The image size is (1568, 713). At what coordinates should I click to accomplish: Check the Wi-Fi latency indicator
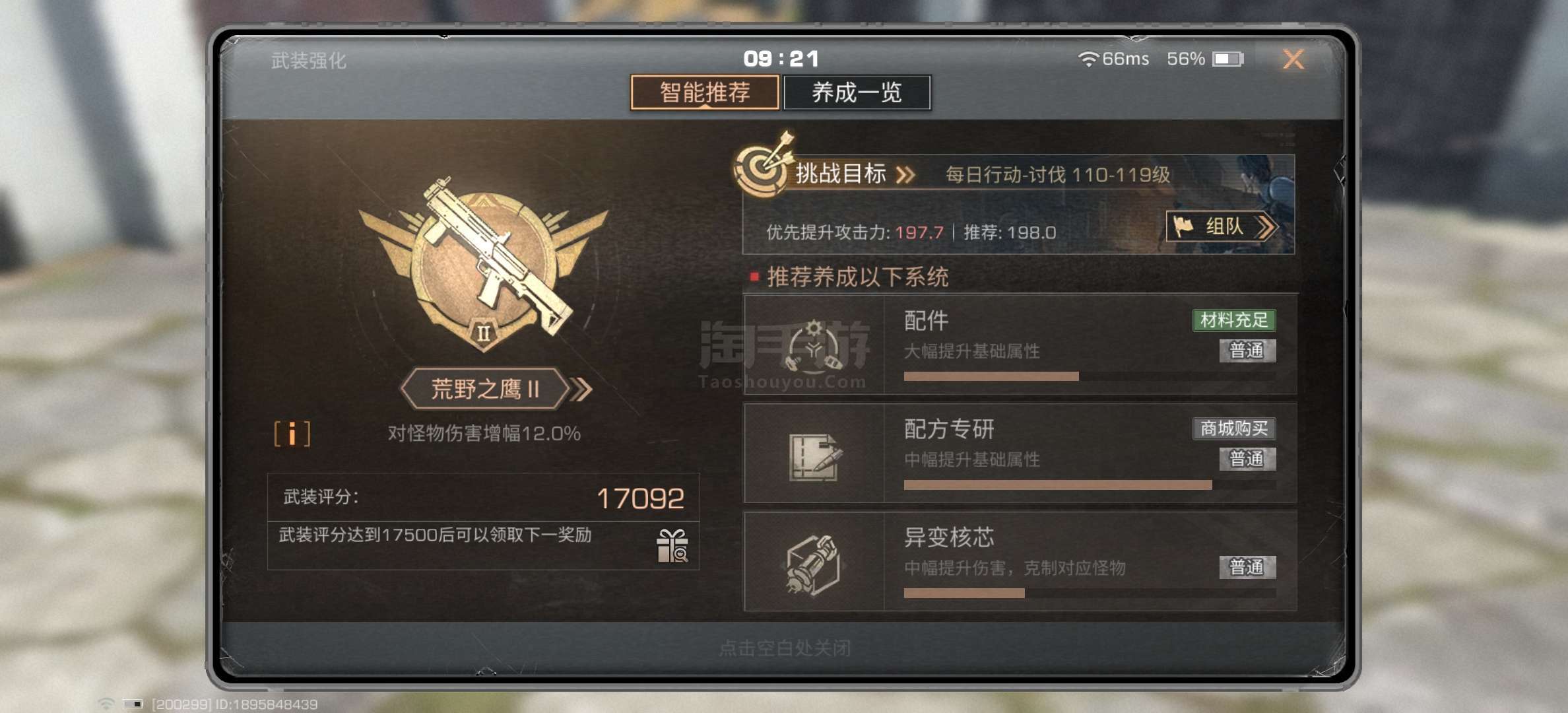pos(1113,59)
